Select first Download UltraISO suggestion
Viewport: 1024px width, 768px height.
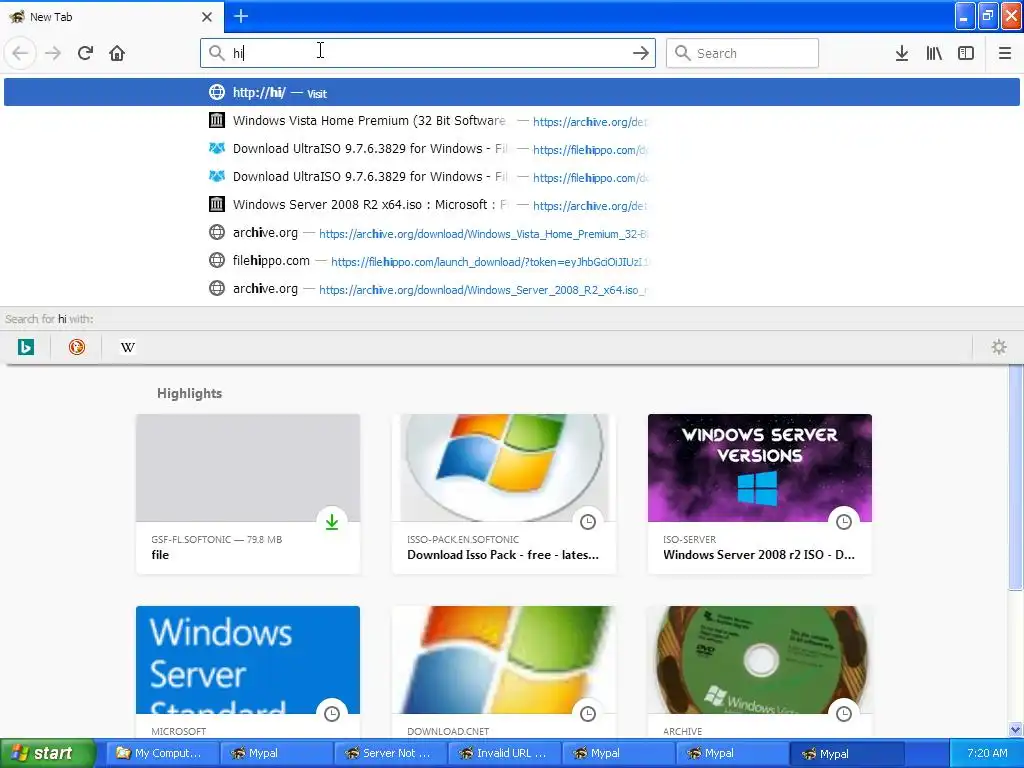pos(511,148)
